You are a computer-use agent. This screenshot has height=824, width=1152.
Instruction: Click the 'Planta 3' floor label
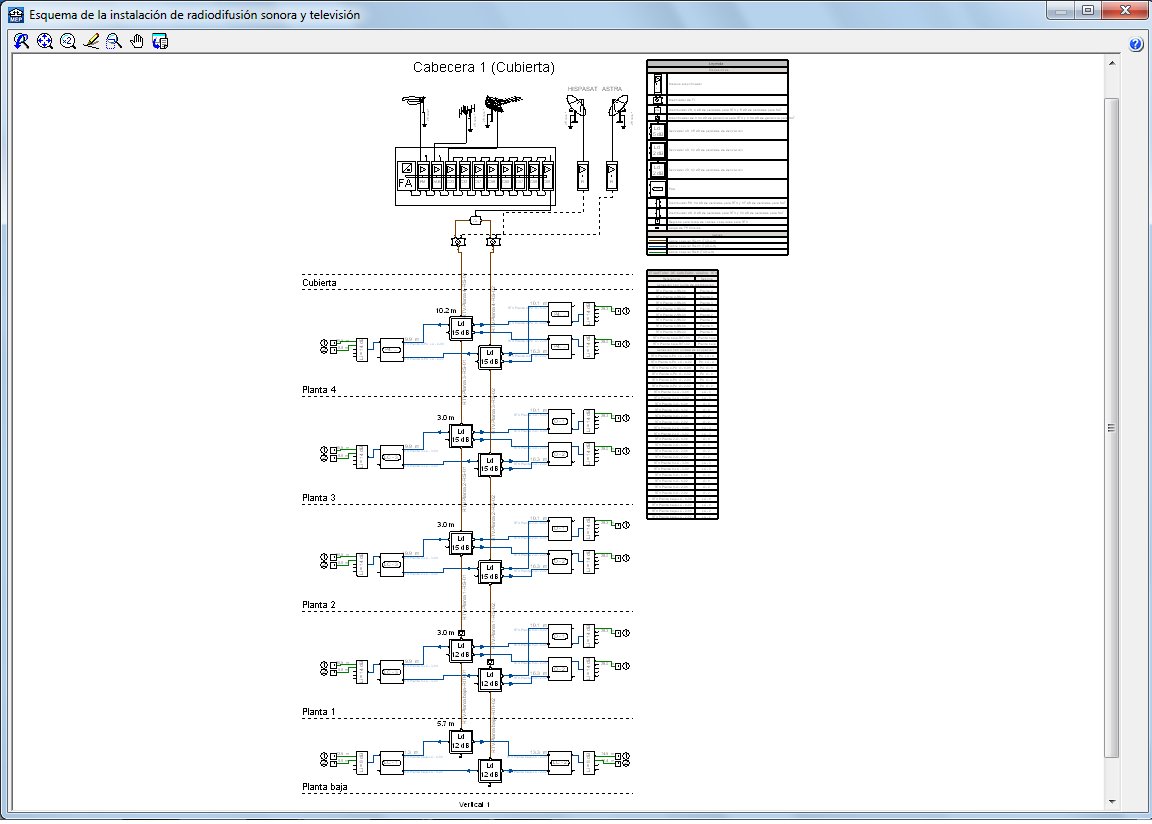coord(319,498)
